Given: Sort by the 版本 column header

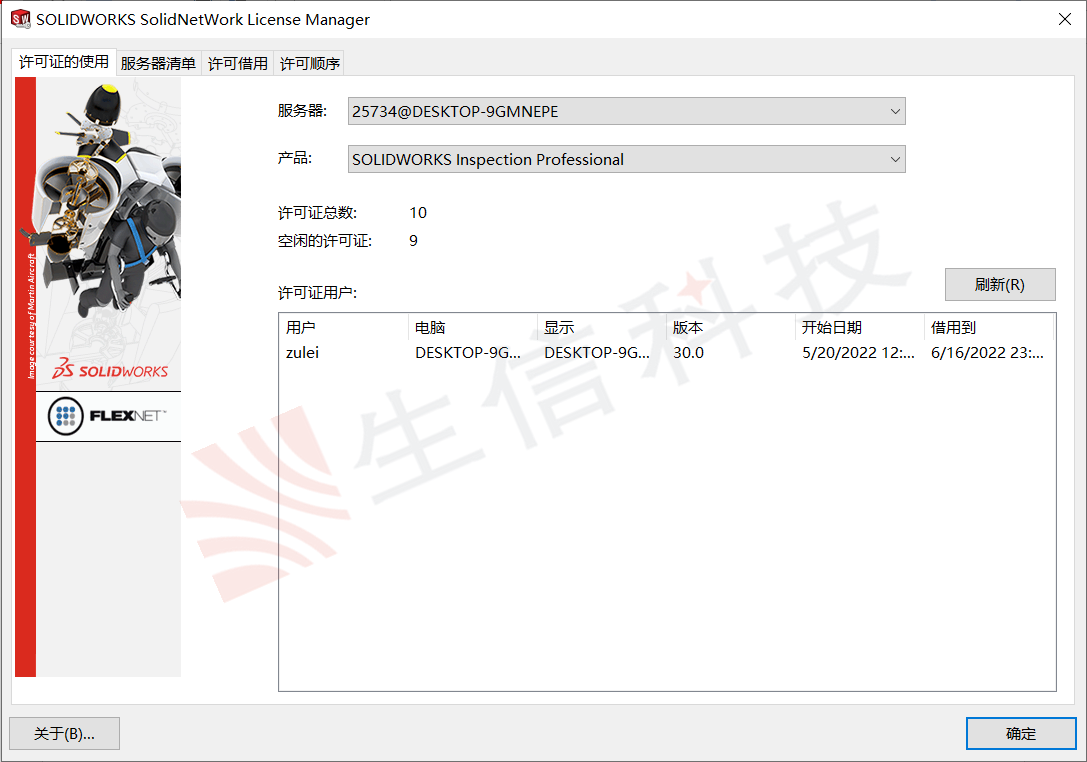Looking at the screenshot, I should click(731, 327).
